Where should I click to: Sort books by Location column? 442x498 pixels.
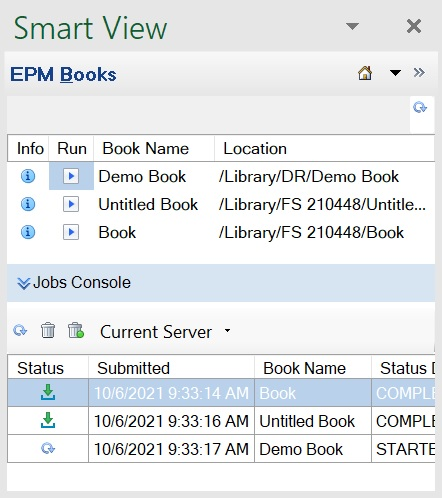tap(324, 148)
